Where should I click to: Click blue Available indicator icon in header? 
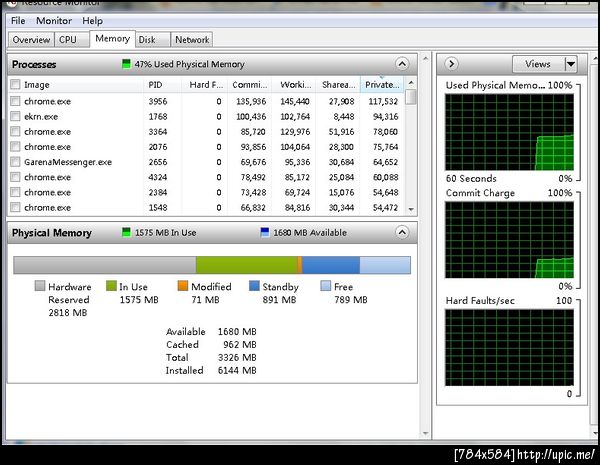264,232
